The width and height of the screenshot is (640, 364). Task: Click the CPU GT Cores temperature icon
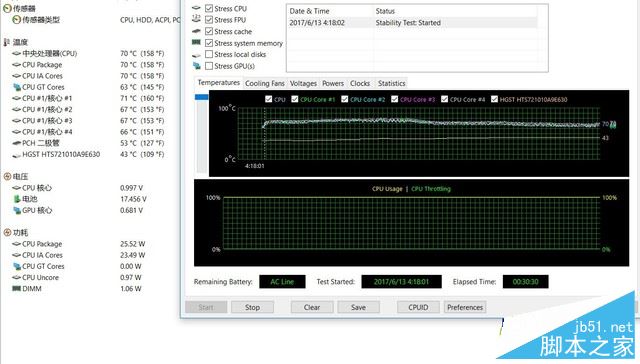point(17,87)
